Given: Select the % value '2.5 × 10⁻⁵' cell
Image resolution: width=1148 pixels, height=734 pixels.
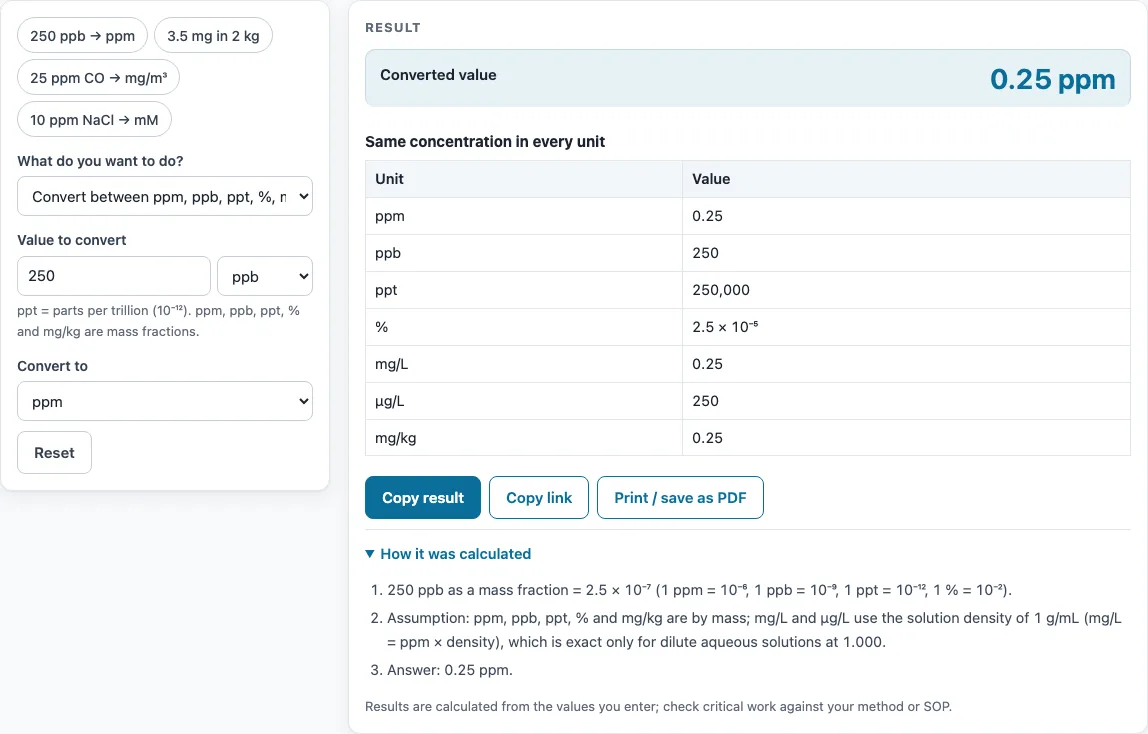Looking at the screenshot, I should pyautogui.click(x=906, y=327).
